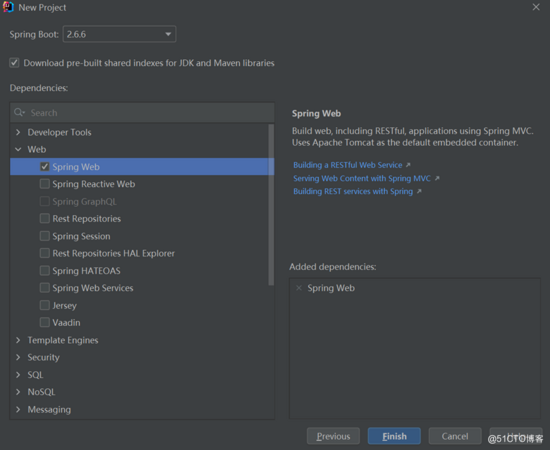Select the Vaadin row label
This screenshot has width=550, height=450.
[66, 322]
